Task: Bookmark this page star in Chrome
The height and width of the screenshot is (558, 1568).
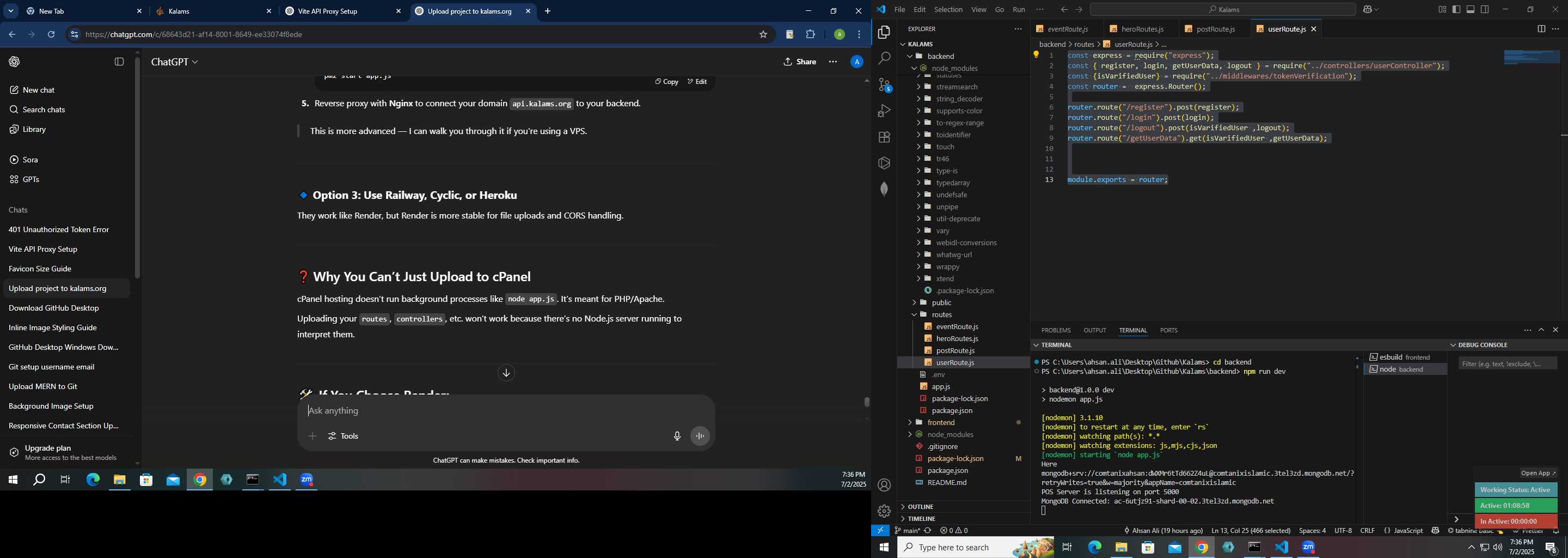Action: tap(763, 35)
